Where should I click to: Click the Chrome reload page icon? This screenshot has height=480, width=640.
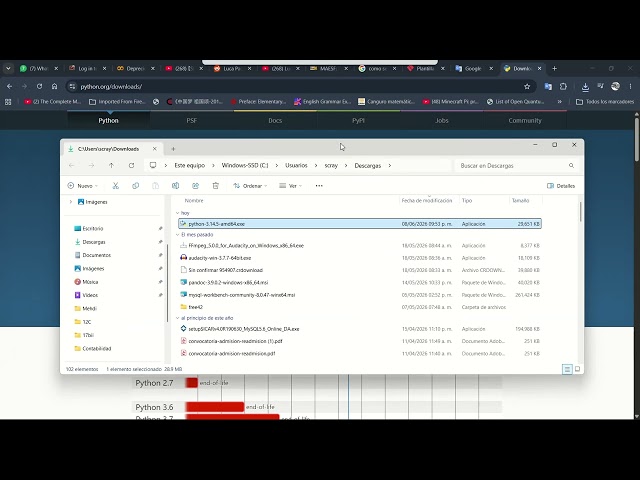click(x=39, y=86)
